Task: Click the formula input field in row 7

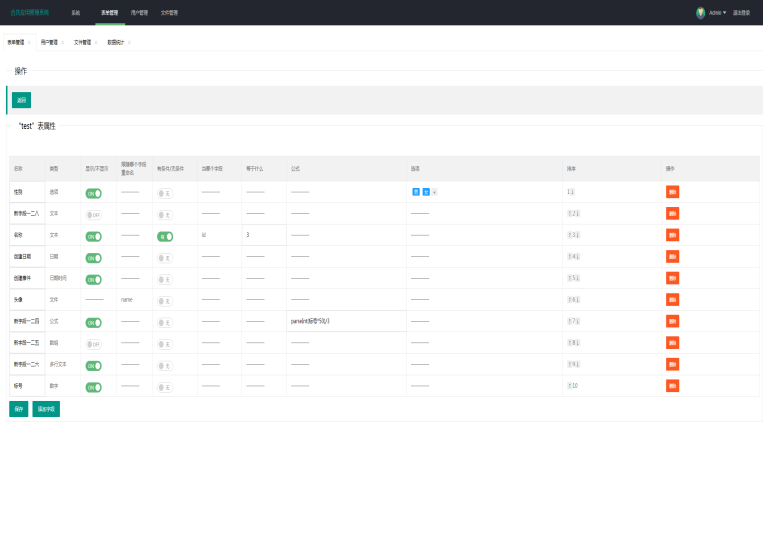Action: pyautogui.click(x=346, y=321)
